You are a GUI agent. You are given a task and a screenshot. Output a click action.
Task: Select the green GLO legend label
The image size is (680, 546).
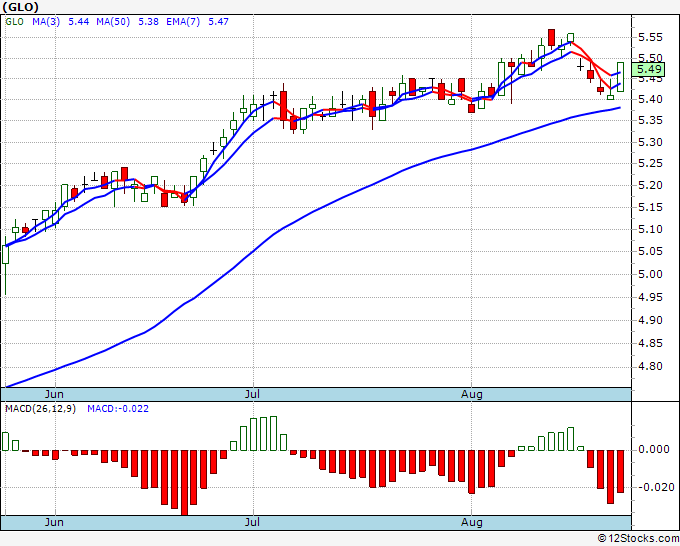click(14, 22)
